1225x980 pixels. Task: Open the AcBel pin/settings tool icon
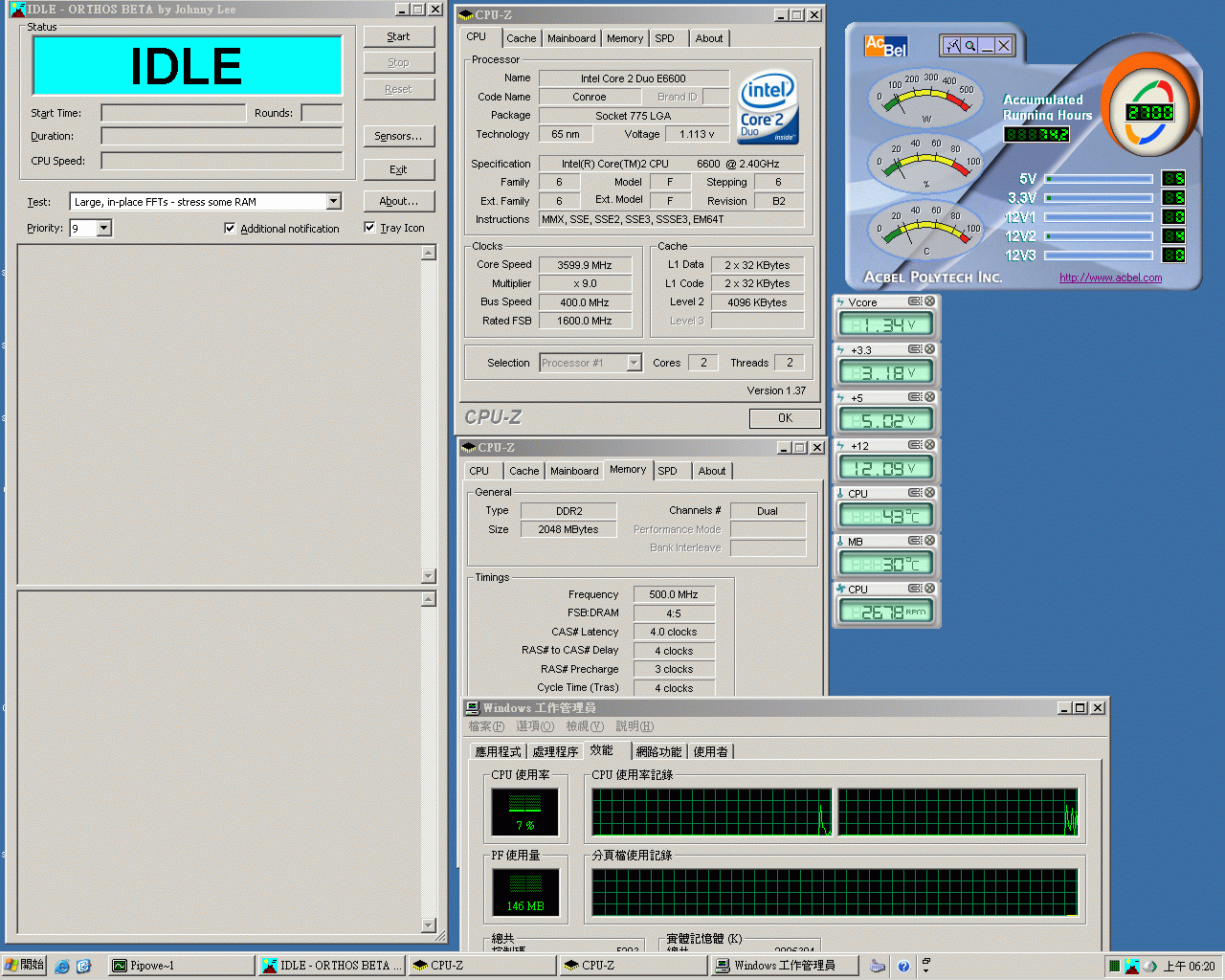point(953,45)
